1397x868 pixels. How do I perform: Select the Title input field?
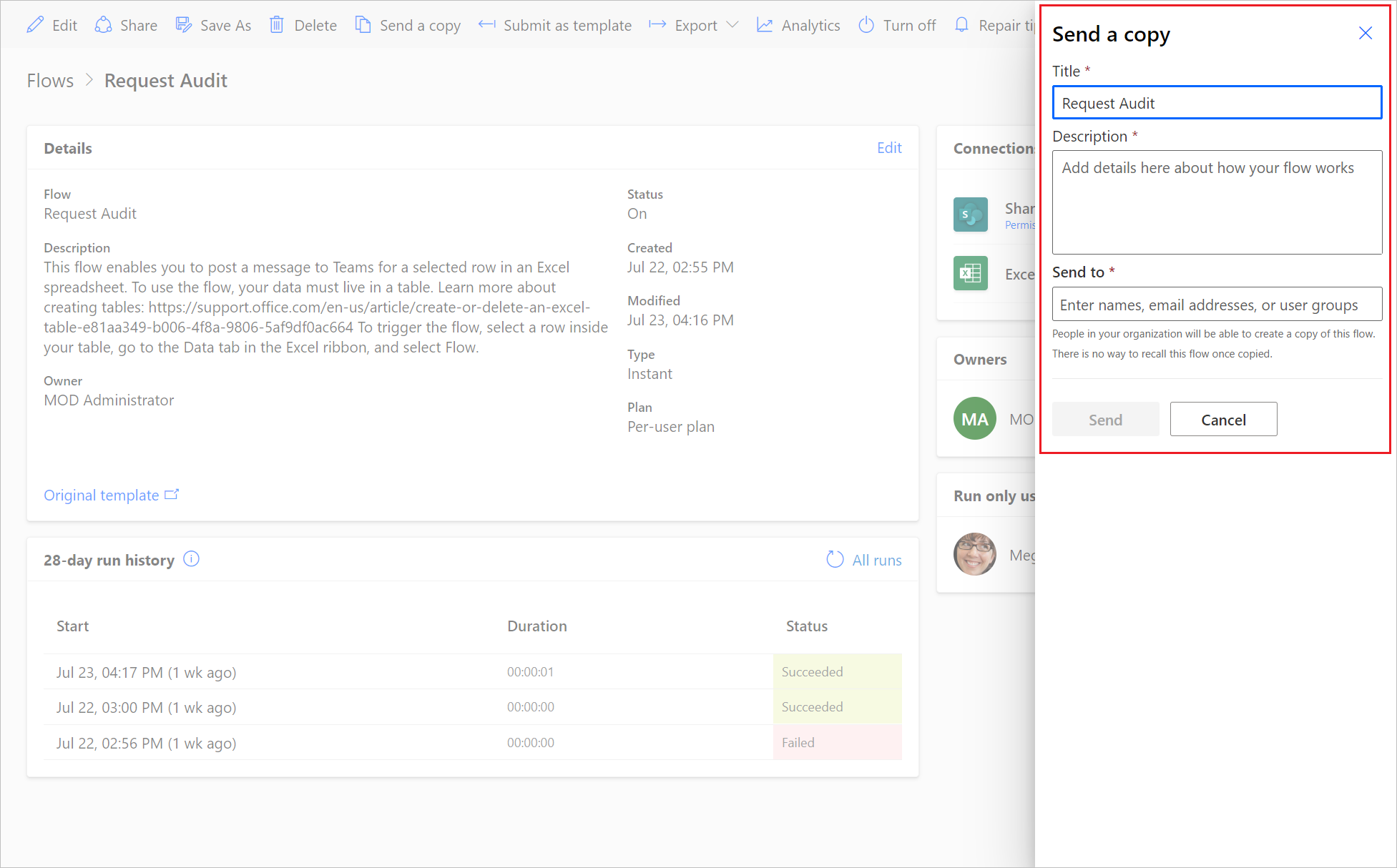click(x=1217, y=103)
